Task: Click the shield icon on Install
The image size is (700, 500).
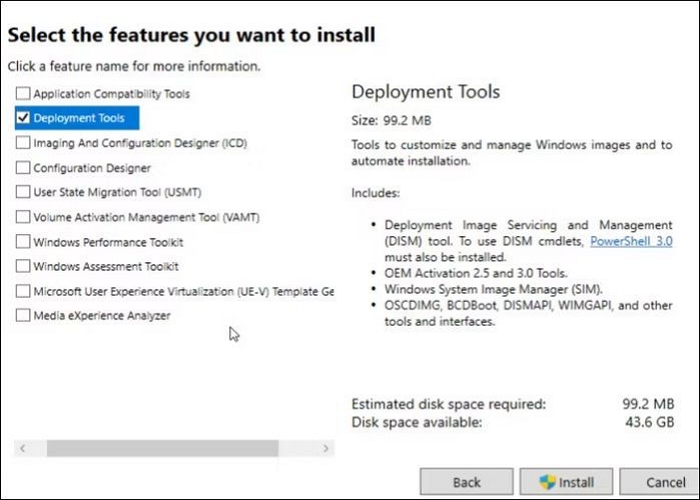Action: point(547,482)
